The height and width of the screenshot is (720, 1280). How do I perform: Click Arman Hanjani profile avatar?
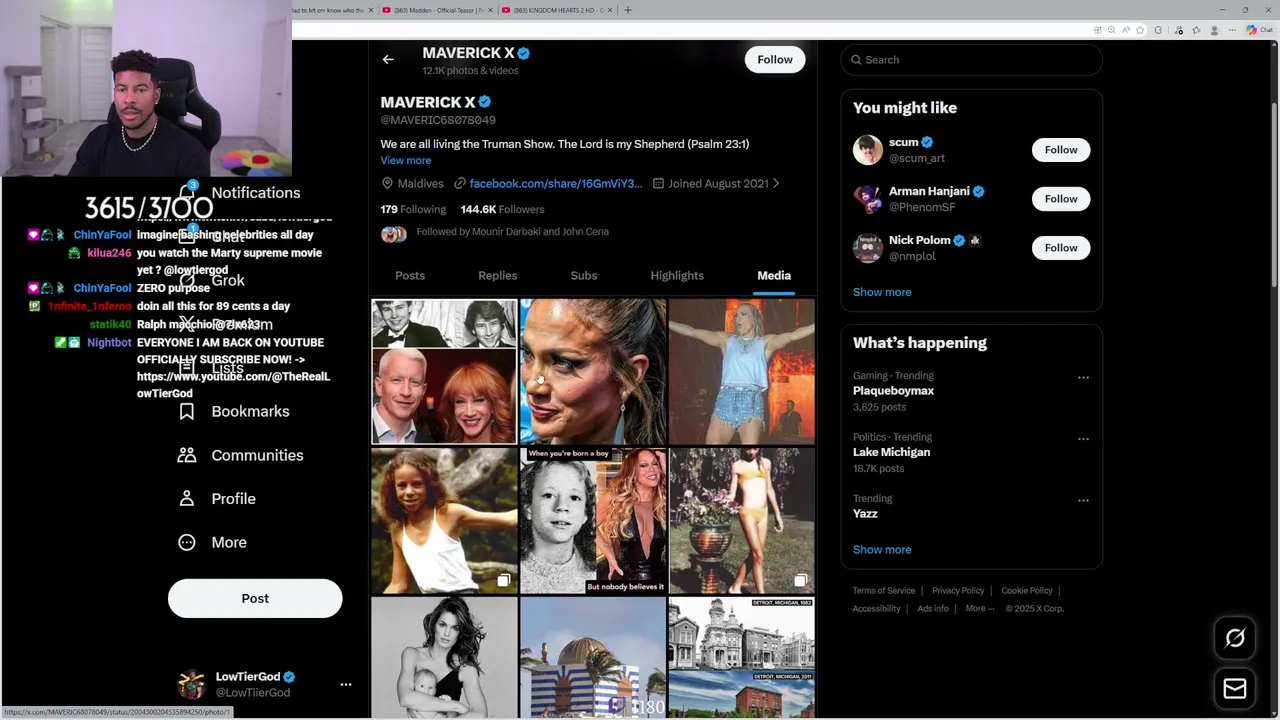[x=868, y=199]
